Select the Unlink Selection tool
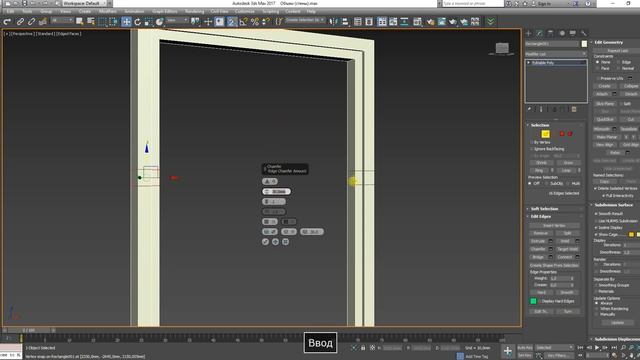This screenshot has width=640, height=360. tap(31, 22)
